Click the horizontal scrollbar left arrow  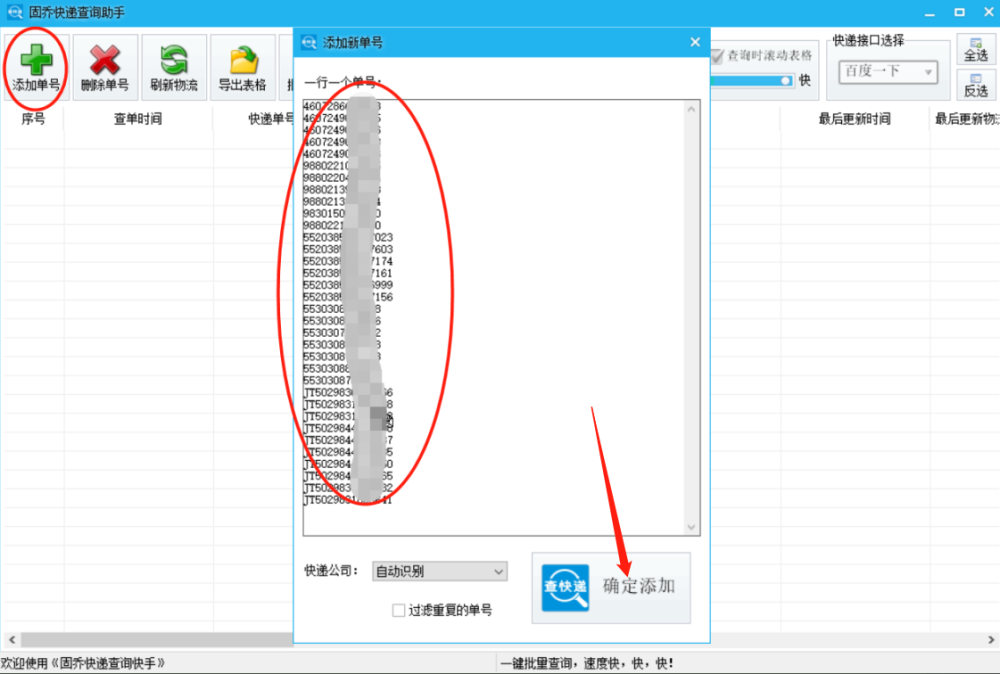11,639
